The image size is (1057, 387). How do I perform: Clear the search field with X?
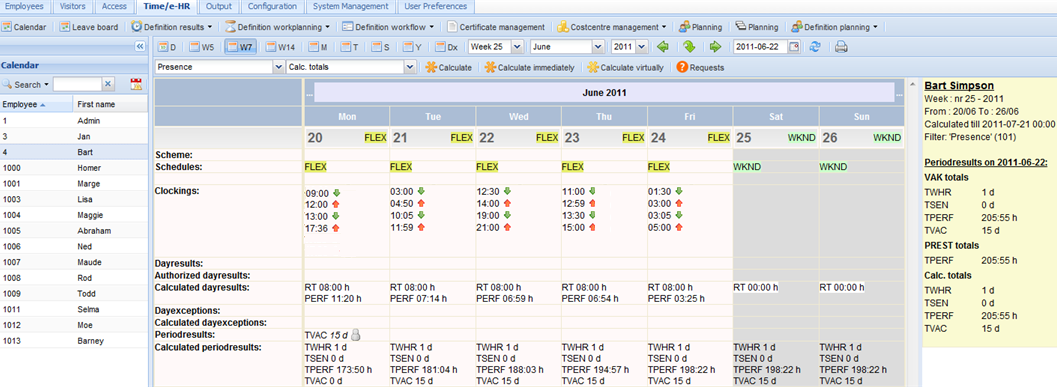109,84
